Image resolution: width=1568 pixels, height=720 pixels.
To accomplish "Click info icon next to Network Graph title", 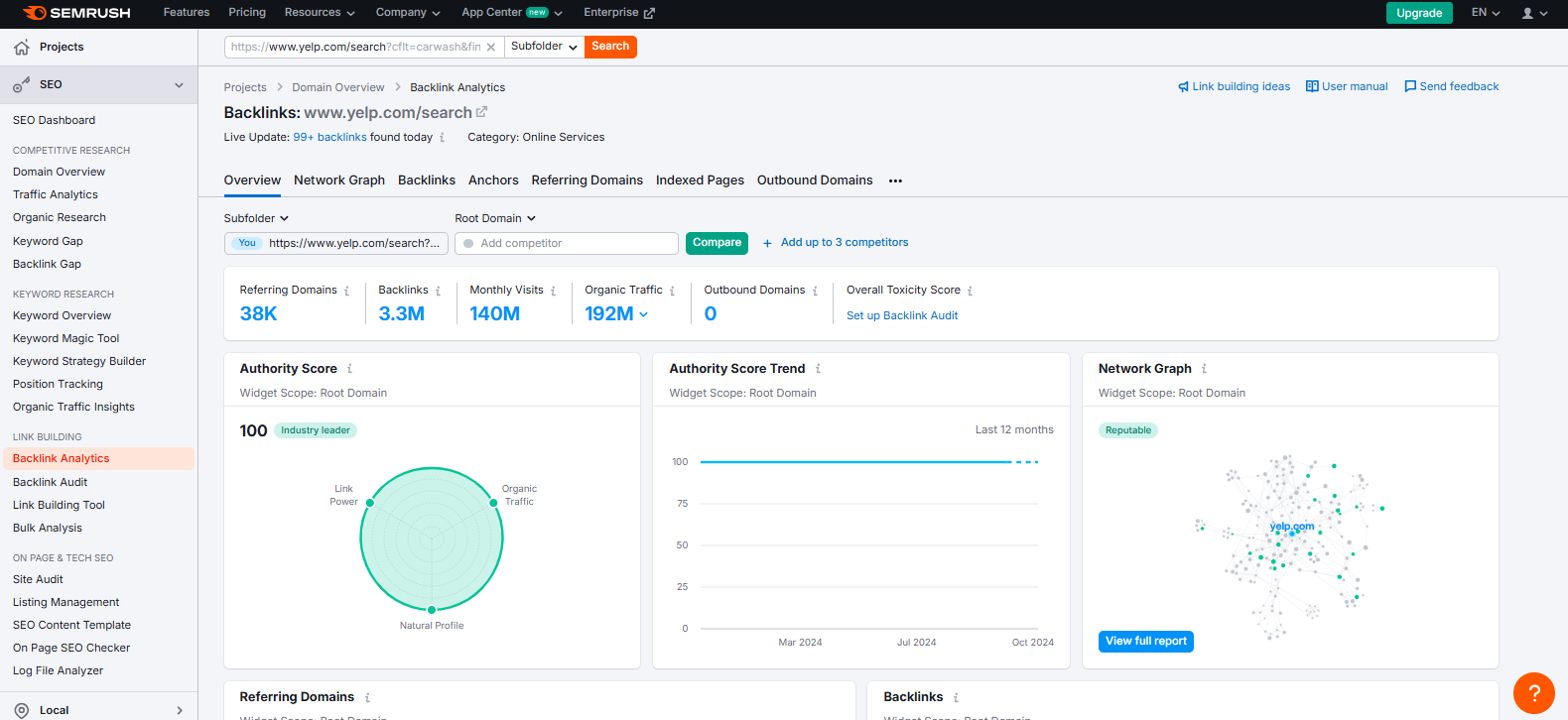I will pos(1204,369).
